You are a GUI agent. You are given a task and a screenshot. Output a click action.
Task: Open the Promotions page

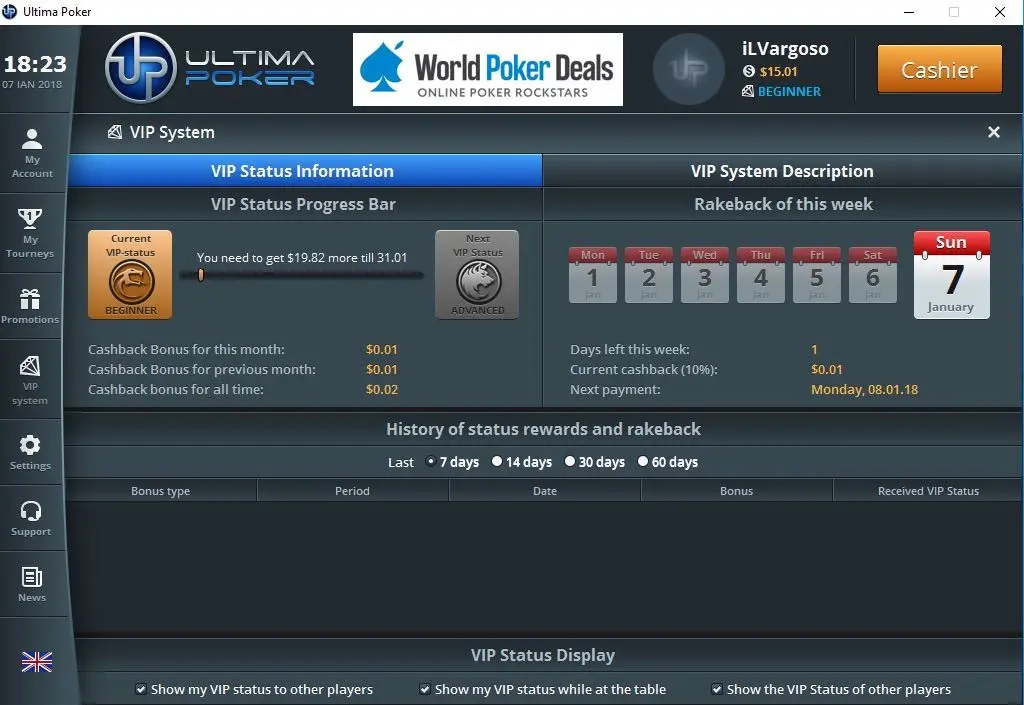tap(33, 305)
